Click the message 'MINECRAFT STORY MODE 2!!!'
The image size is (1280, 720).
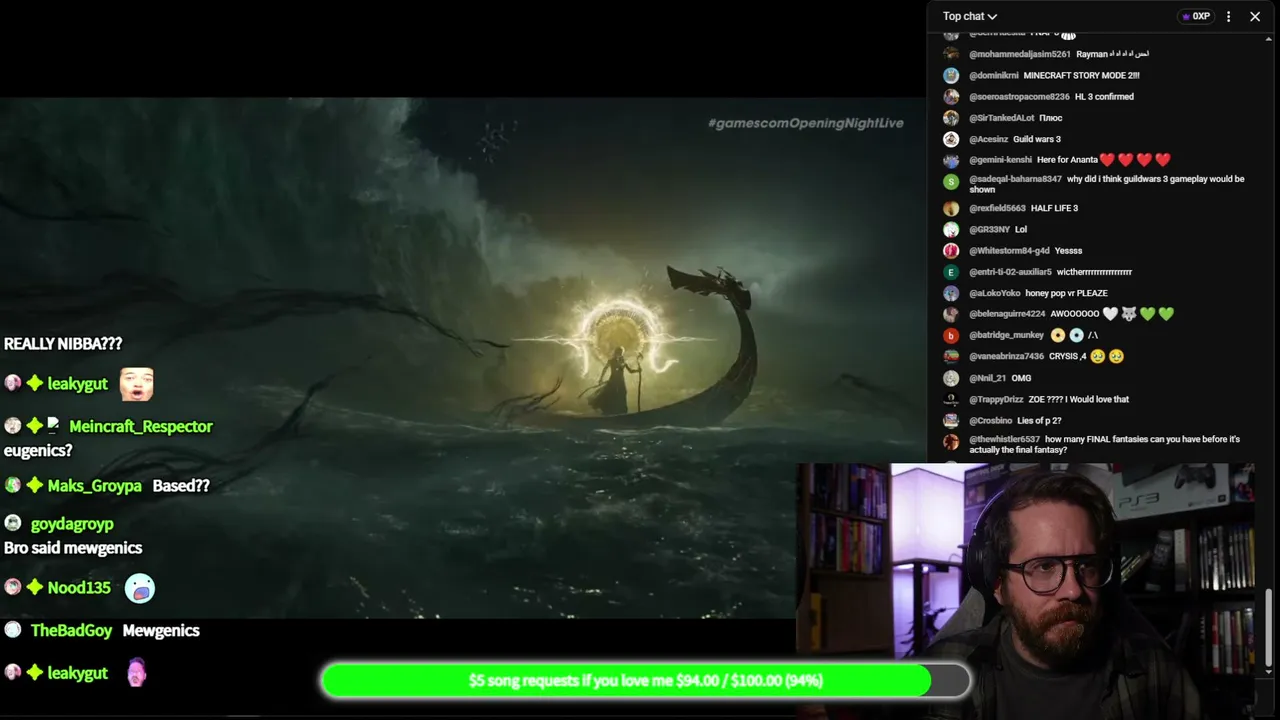click(1082, 75)
